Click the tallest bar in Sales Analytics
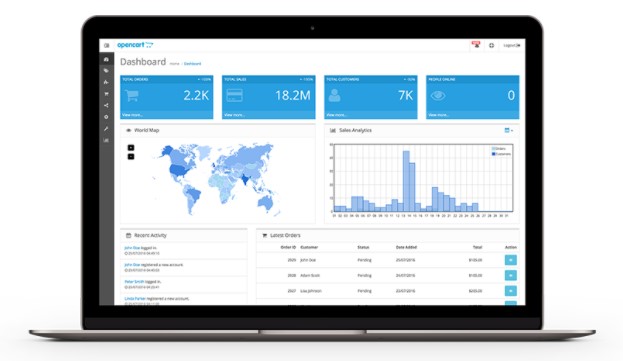The width and height of the screenshot is (623, 361). (x=406, y=181)
